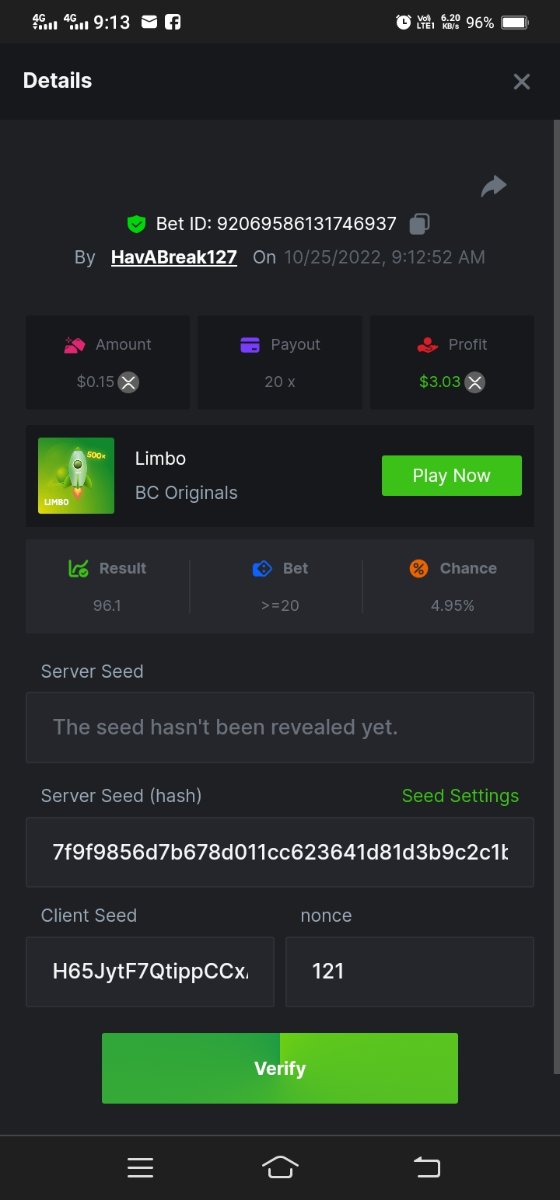Tap the share arrow icon
The image size is (560, 1200).
[x=494, y=186]
